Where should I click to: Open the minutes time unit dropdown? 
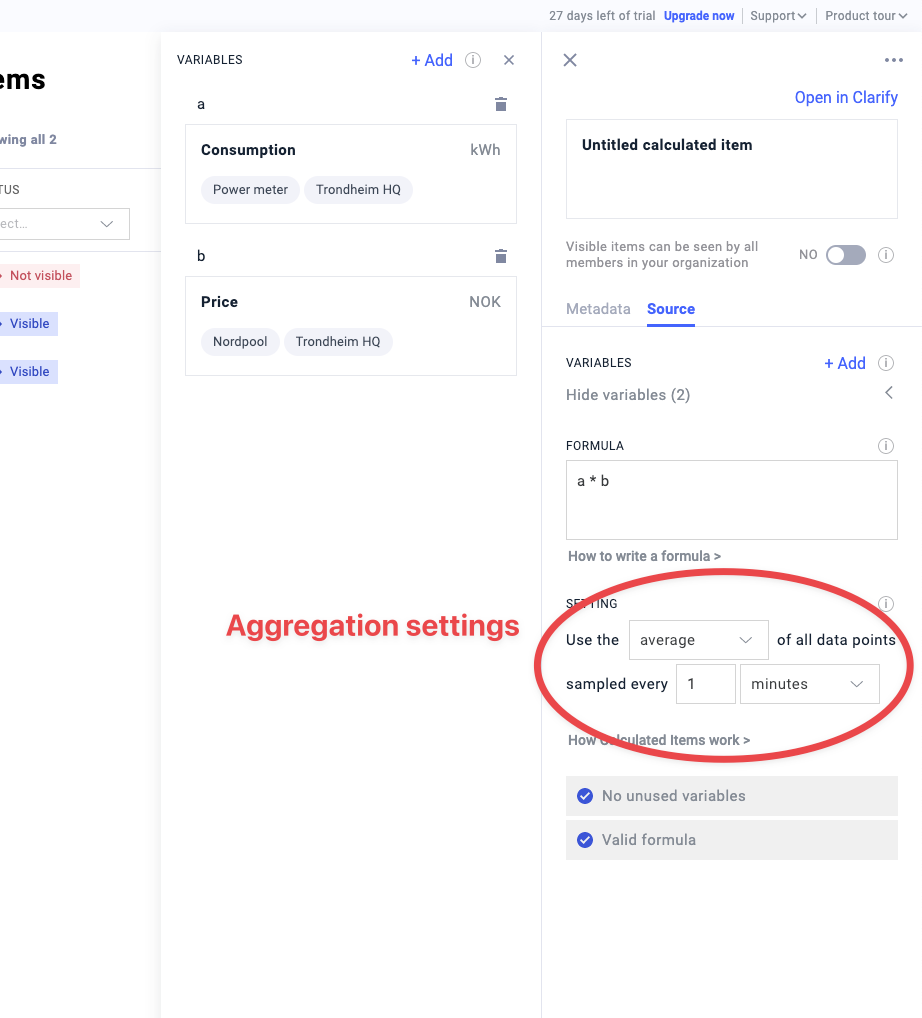(x=809, y=684)
